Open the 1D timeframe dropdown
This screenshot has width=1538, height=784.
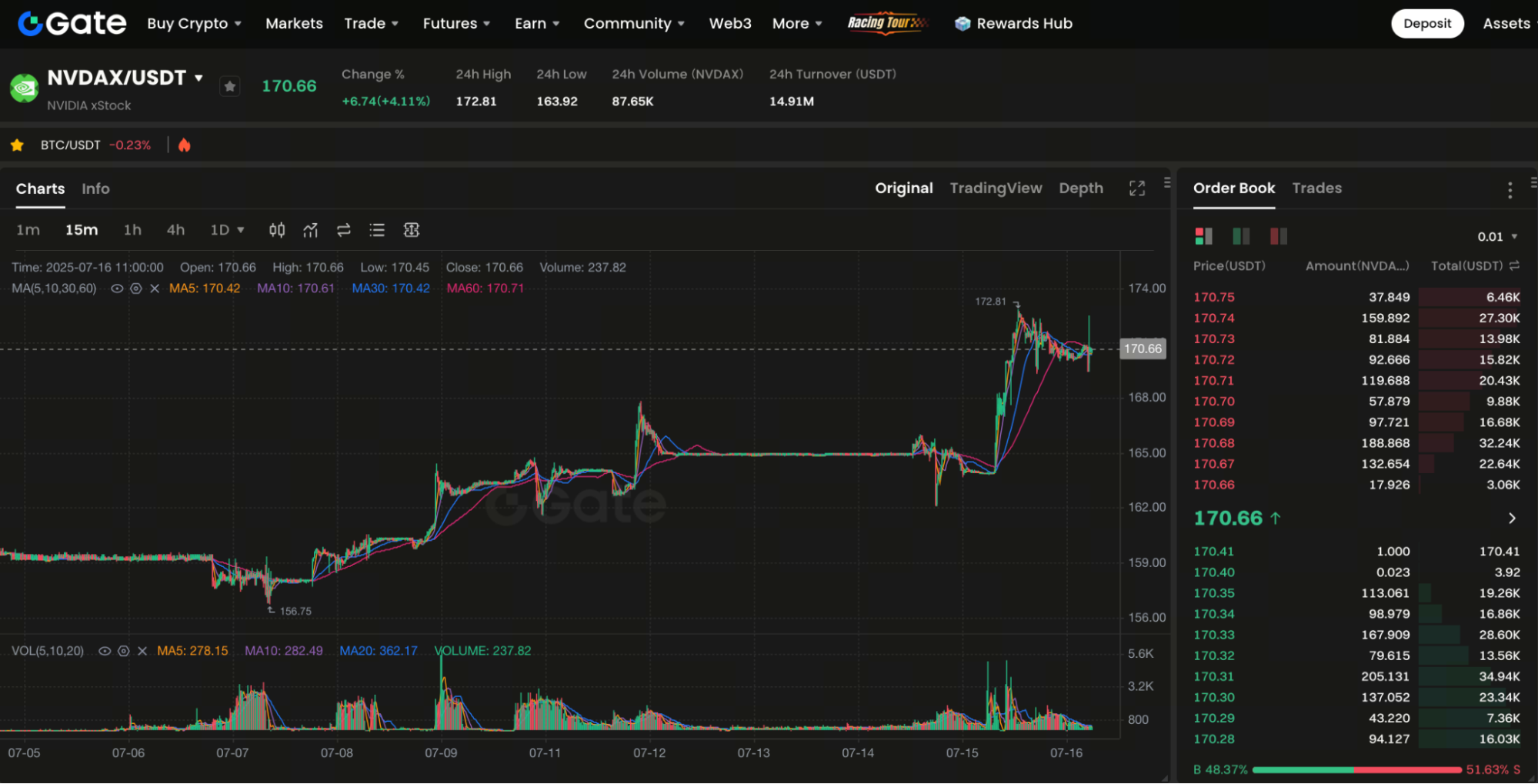(227, 230)
